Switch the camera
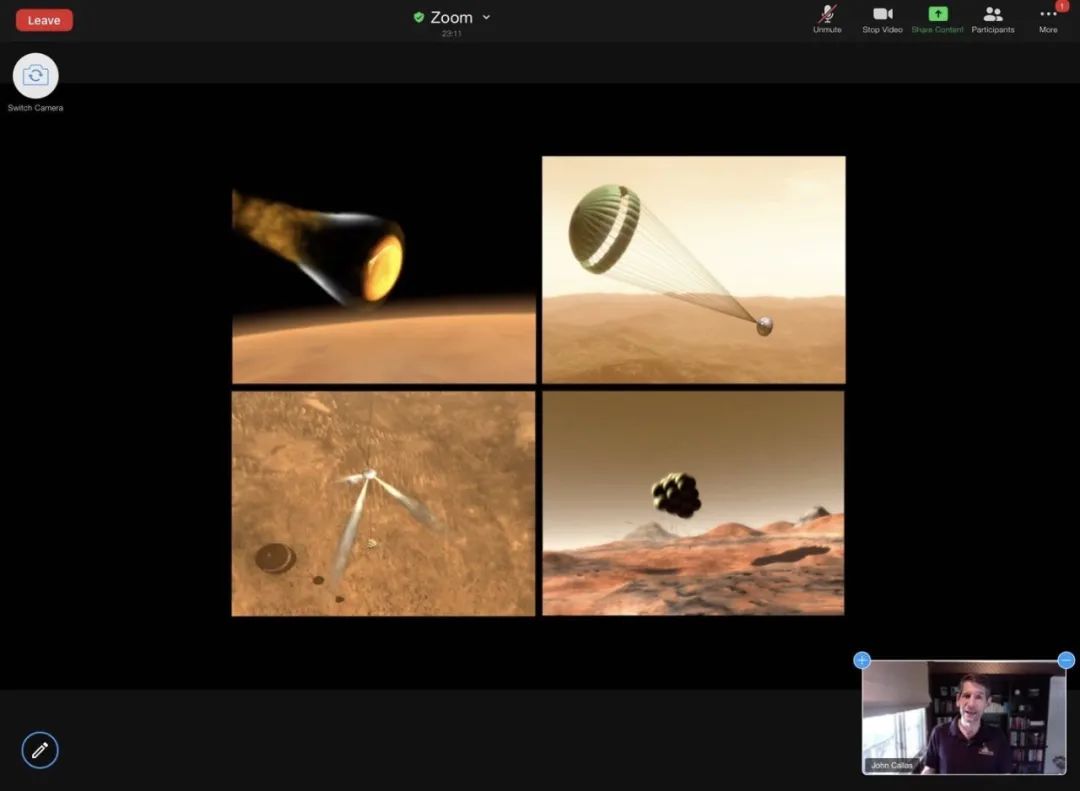This screenshot has width=1080, height=791. [36, 76]
